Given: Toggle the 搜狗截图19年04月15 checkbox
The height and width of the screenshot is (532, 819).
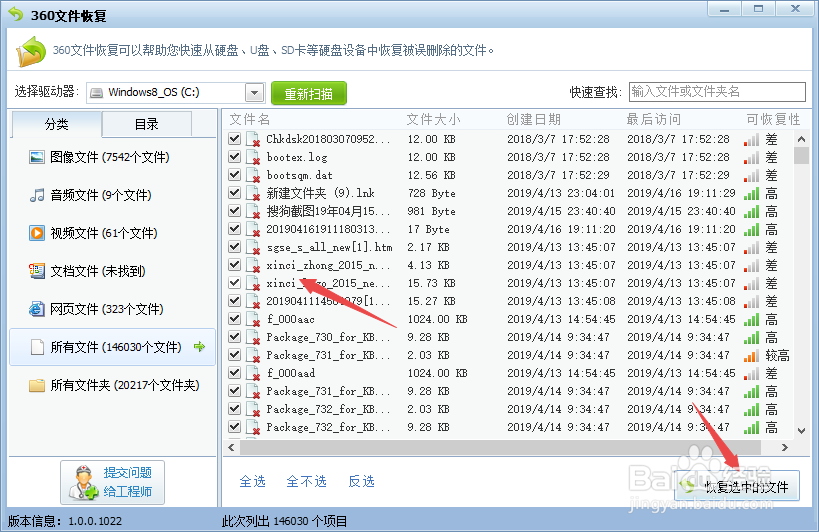Looking at the screenshot, I should [x=235, y=210].
